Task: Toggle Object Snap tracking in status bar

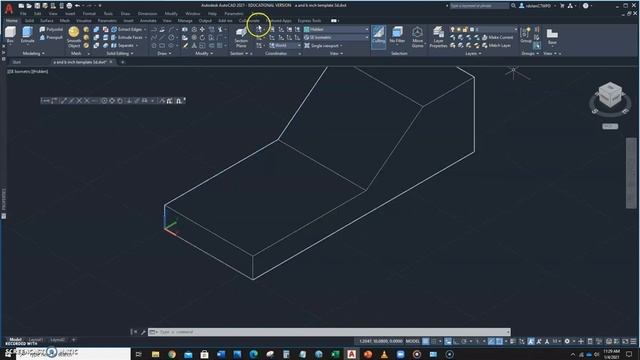Action: [x=491, y=341]
